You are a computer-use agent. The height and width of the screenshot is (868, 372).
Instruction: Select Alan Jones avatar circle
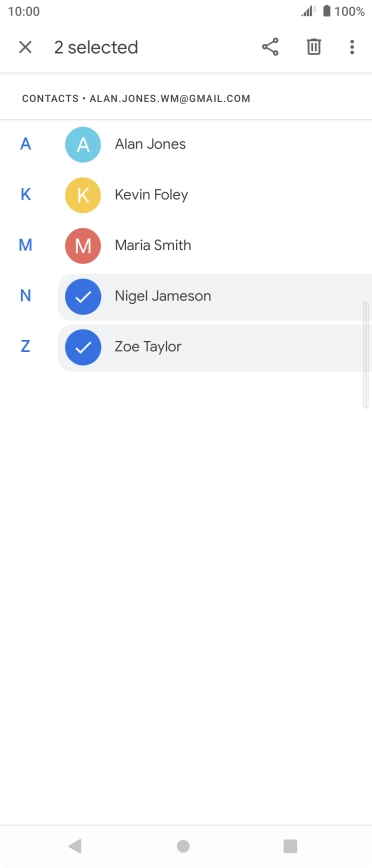pyautogui.click(x=83, y=144)
